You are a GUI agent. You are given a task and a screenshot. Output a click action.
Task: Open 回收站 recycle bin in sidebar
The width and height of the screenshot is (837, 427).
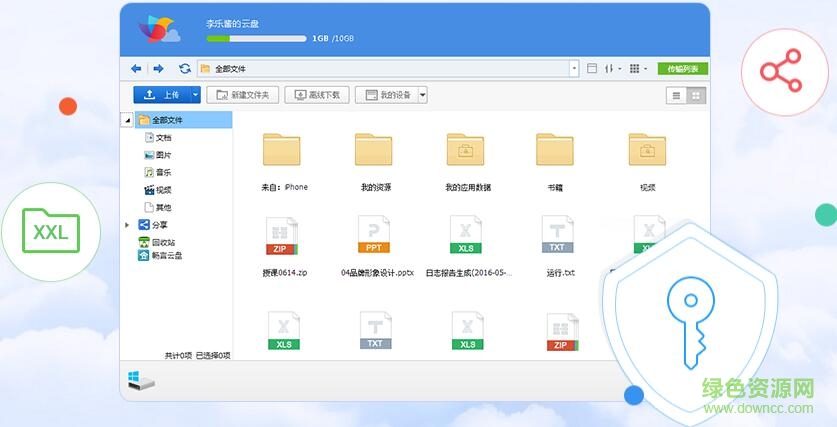pyautogui.click(x=157, y=242)
